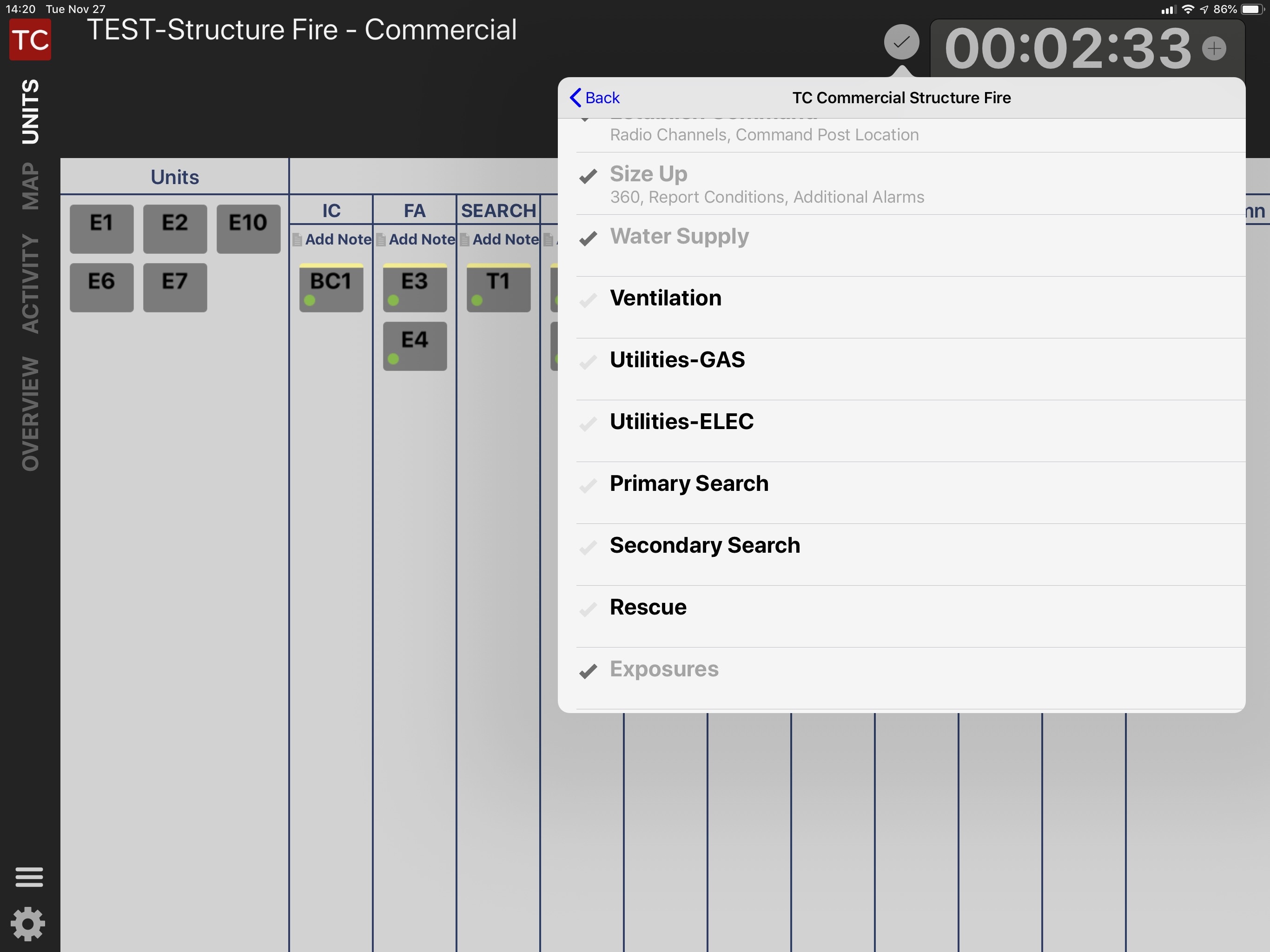Viewport: 1270px width, 952px height.
Task: Check the Primary Search checklist item
Action: point(589,485)
